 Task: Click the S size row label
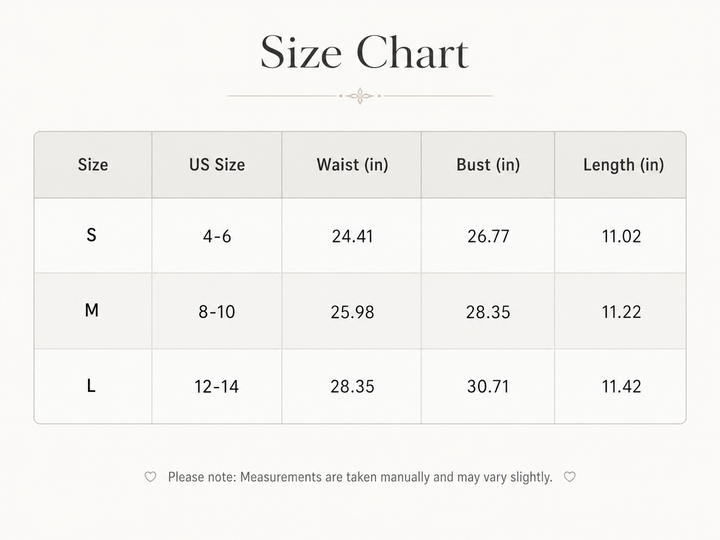[91, 235]
